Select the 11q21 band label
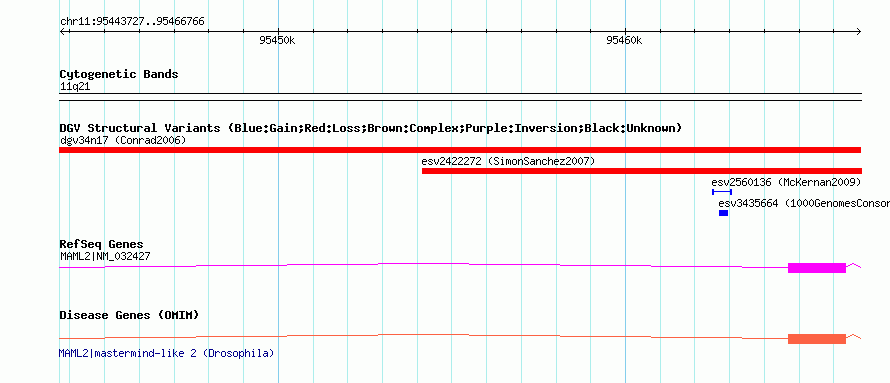The width and height of the screenshot is (890, 383). (x=75, y=87)
